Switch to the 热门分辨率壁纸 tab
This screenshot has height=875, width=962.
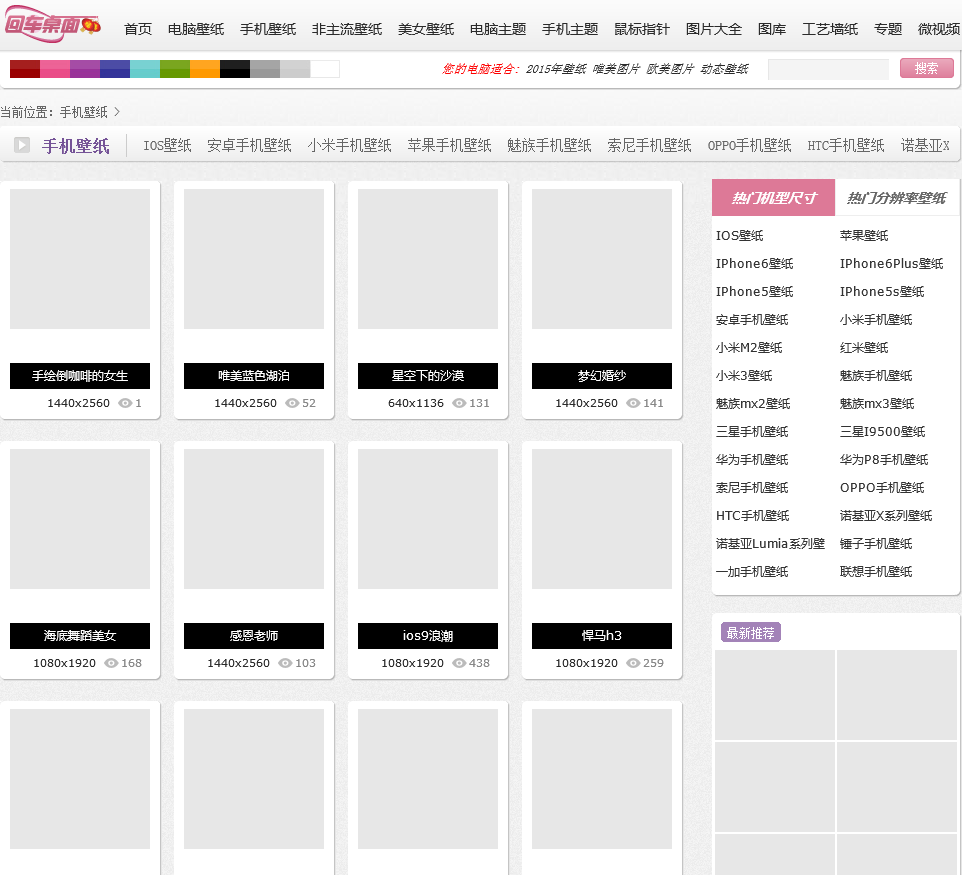point(896,198)
